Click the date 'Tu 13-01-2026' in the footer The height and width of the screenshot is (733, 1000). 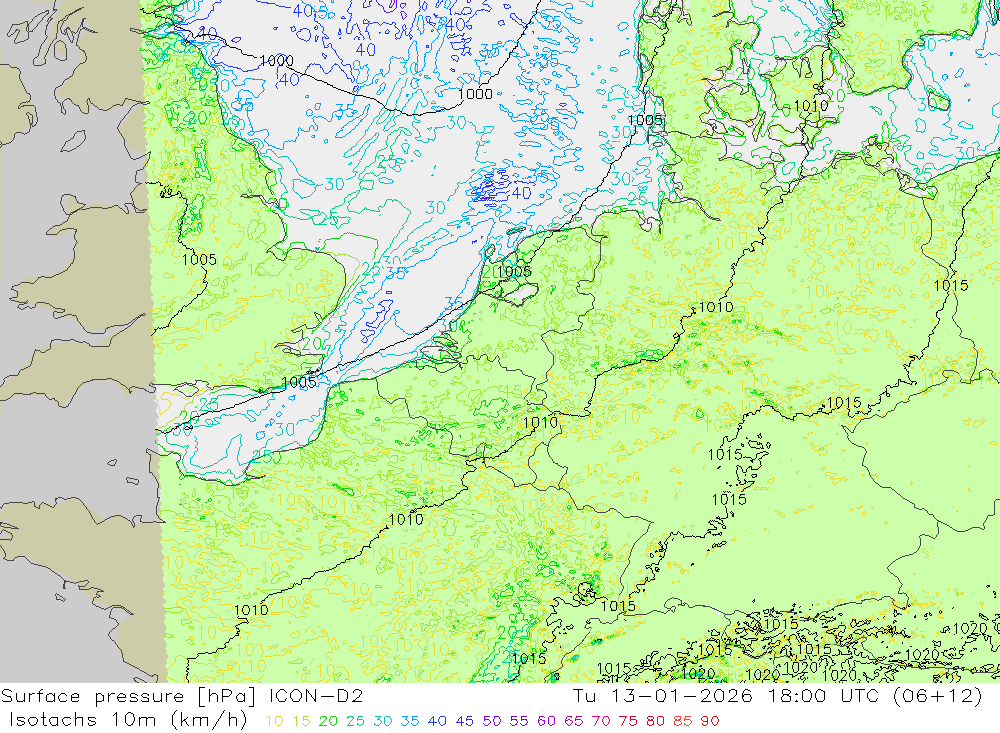coord(663,696)
